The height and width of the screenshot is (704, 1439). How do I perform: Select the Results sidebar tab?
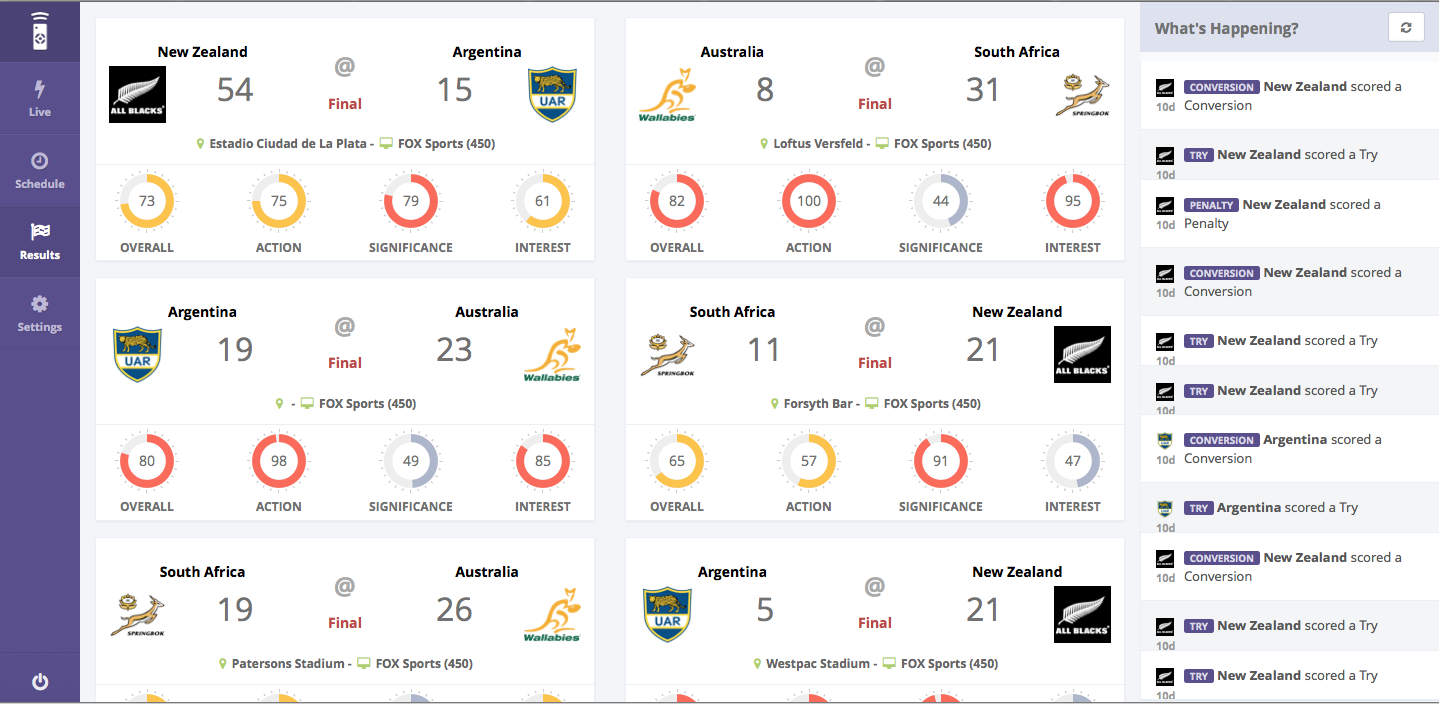40,242
